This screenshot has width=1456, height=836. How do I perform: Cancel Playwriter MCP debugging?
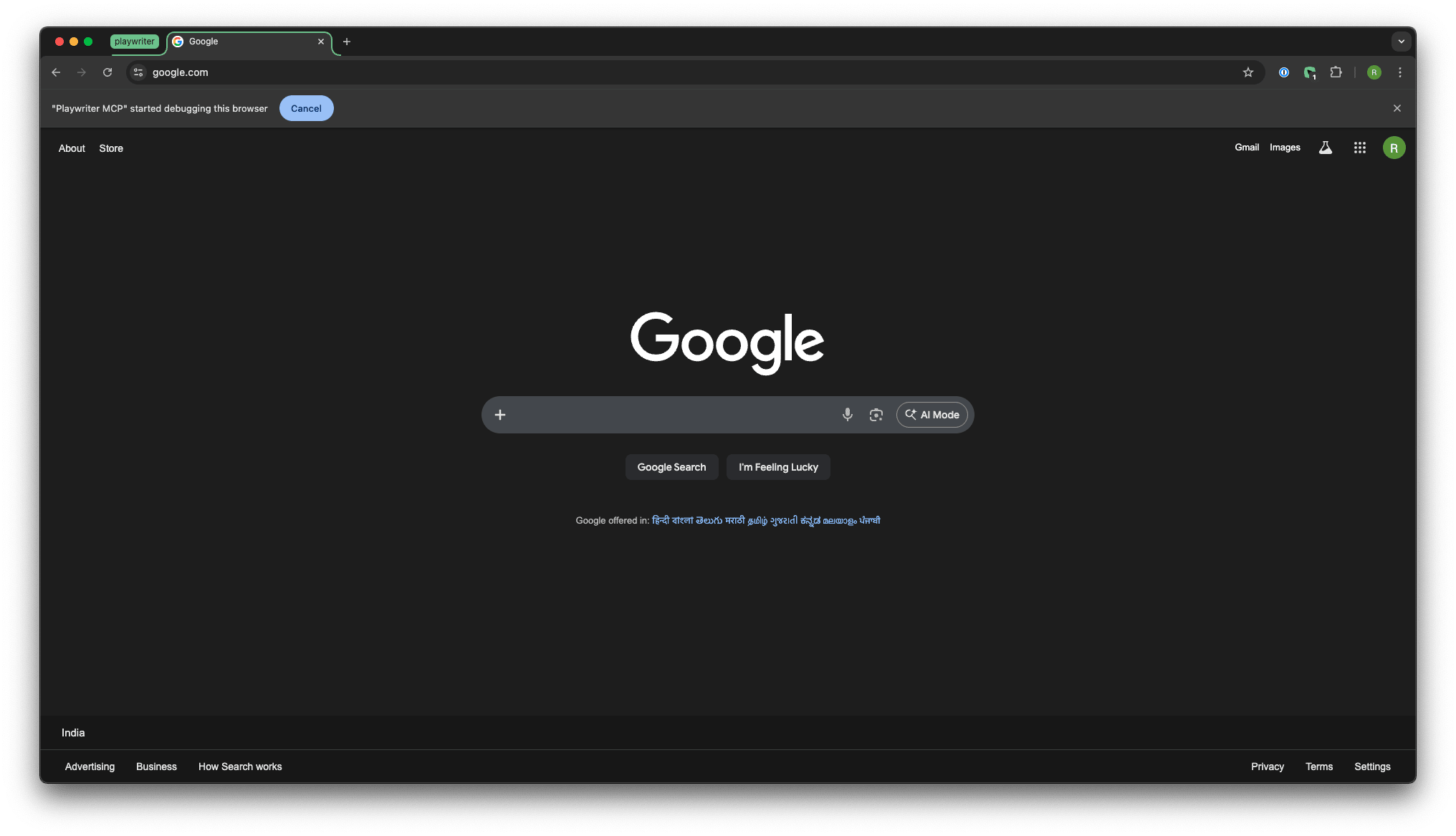click(306, 108)
